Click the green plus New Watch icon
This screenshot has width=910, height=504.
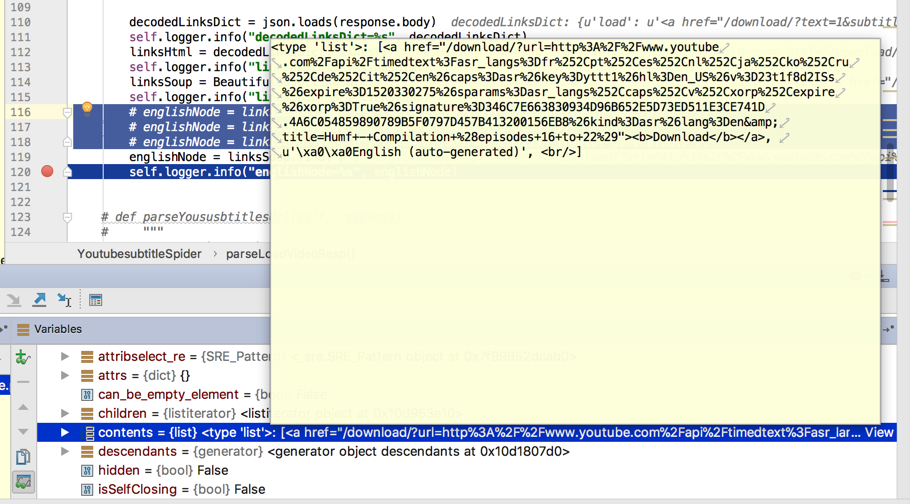[23, 357]
